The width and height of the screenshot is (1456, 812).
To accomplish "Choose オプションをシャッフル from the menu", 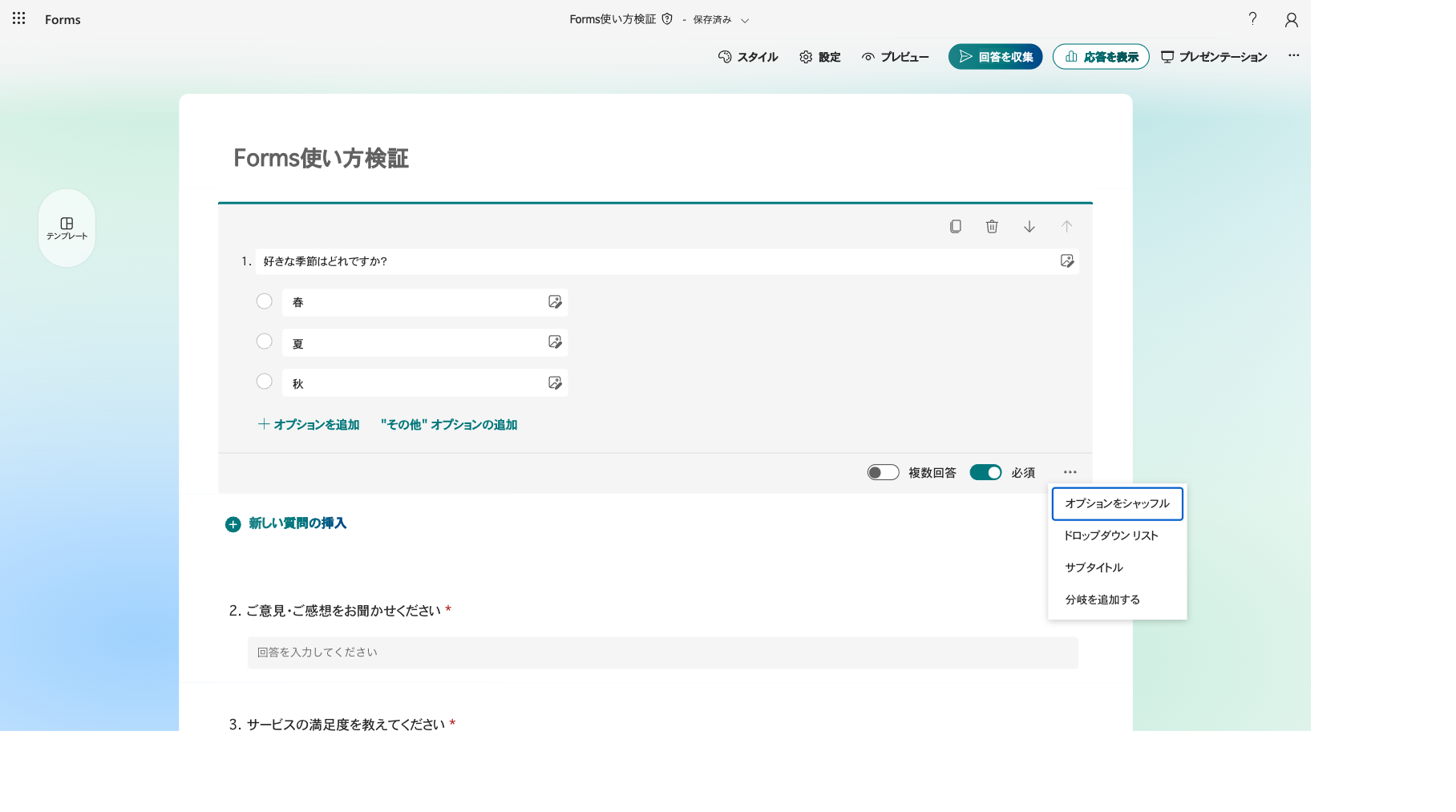I will [x=1117, y=503].
